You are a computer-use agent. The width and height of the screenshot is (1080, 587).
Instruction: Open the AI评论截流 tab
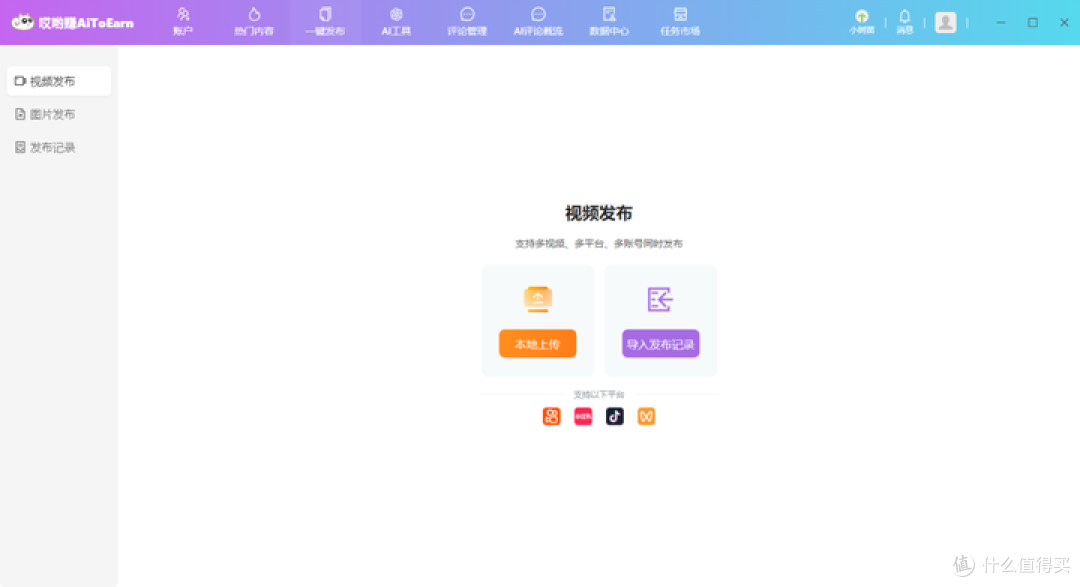[538, 22]
